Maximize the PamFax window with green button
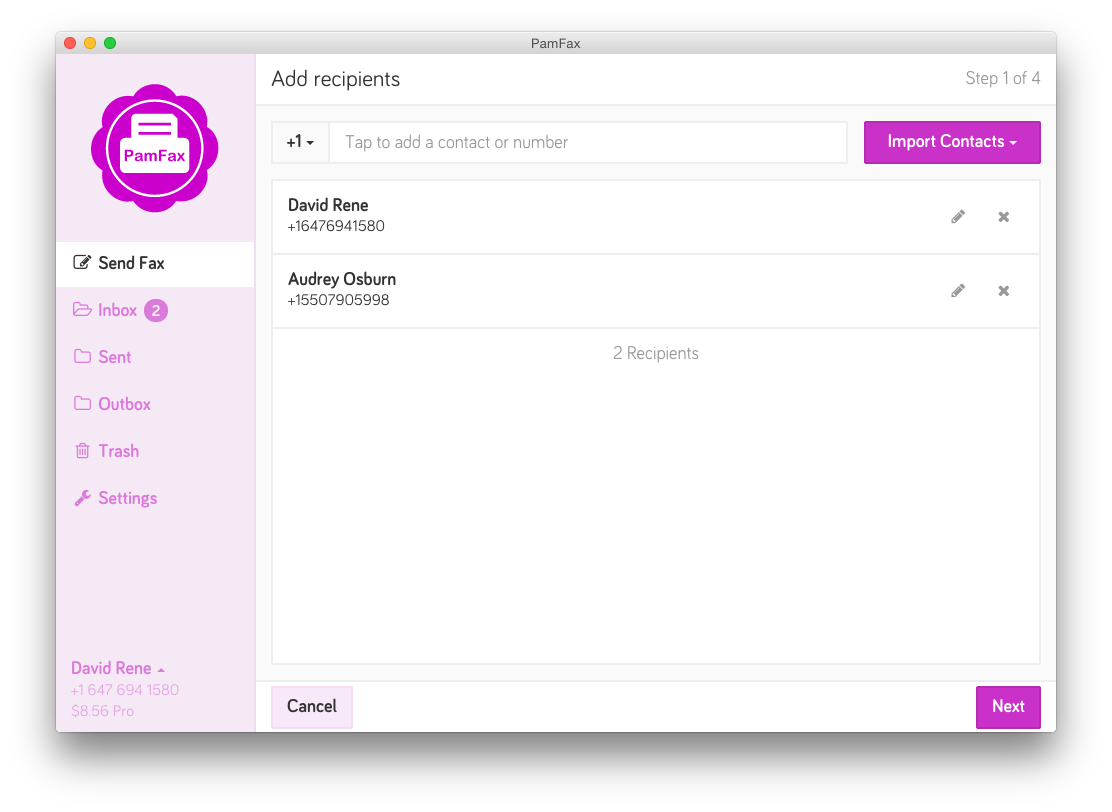Image resolution: width=1112 pixels, height=812 pixels. (110, 43)
